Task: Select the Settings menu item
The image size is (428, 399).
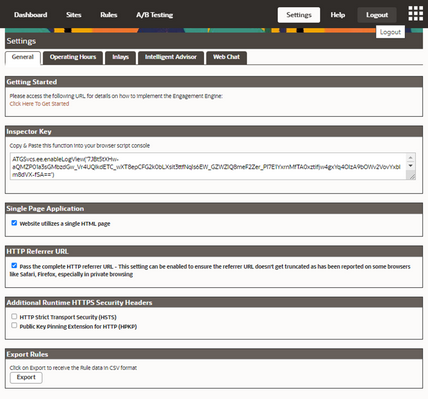Action: coord(299,15)
